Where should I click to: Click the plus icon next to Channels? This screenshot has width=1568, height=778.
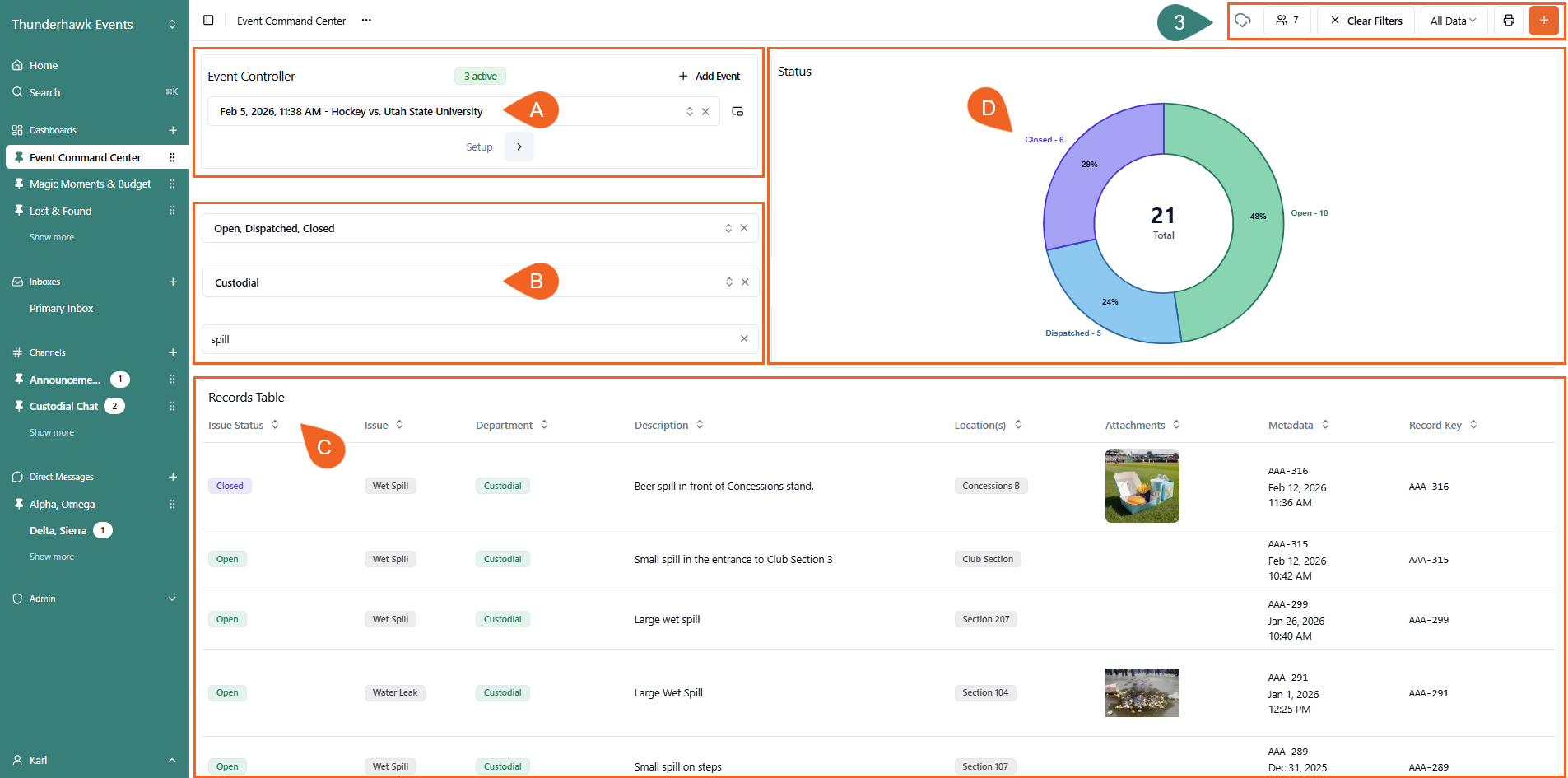pyautogui.click(x=173, y=352)
